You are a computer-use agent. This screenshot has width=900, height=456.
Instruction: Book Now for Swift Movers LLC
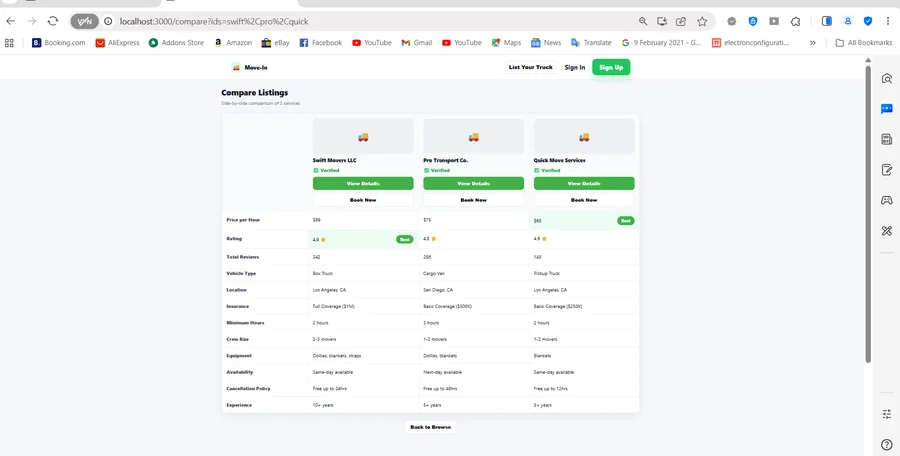[x=363, y=200]
